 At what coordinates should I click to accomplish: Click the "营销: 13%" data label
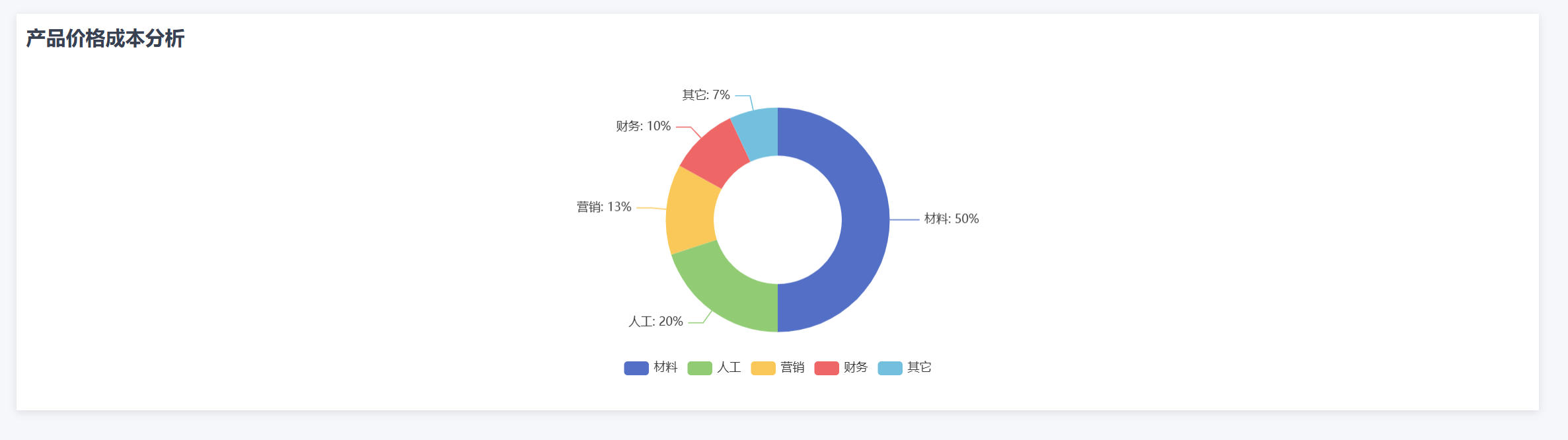(x=604, y=207)
